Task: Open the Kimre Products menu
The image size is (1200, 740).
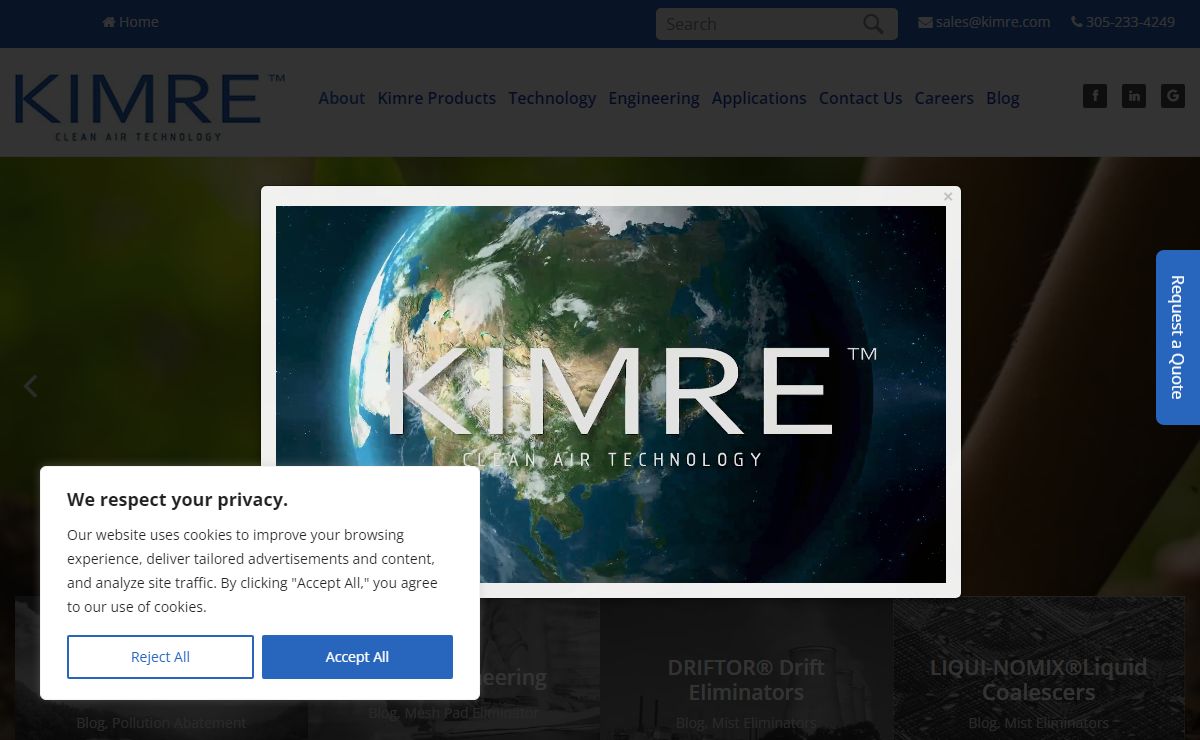Action: [436, 98]
